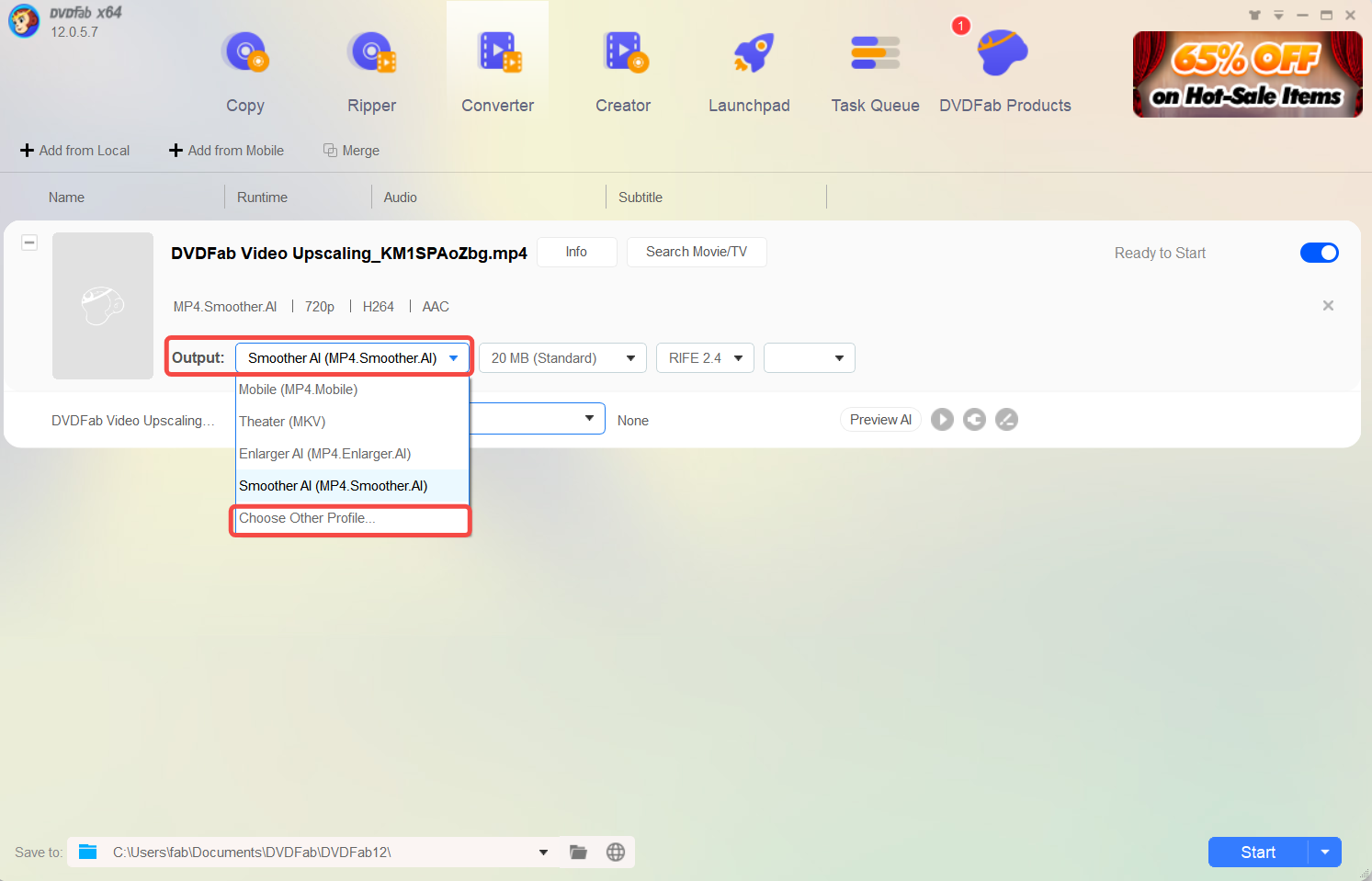Remove the video task with X icon
The image size is (1372, 881).
coord(1328,306)
